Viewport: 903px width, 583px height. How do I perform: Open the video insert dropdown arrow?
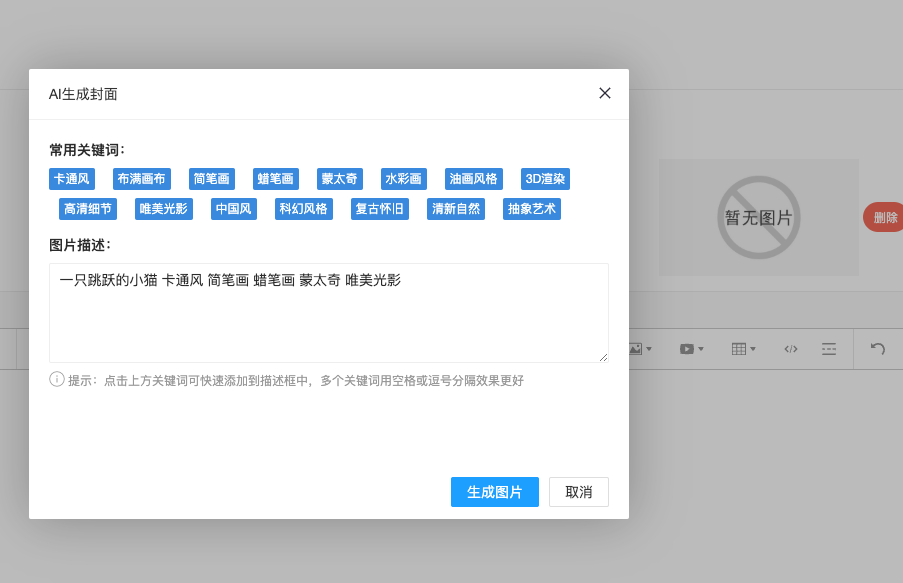pos(701,349)
